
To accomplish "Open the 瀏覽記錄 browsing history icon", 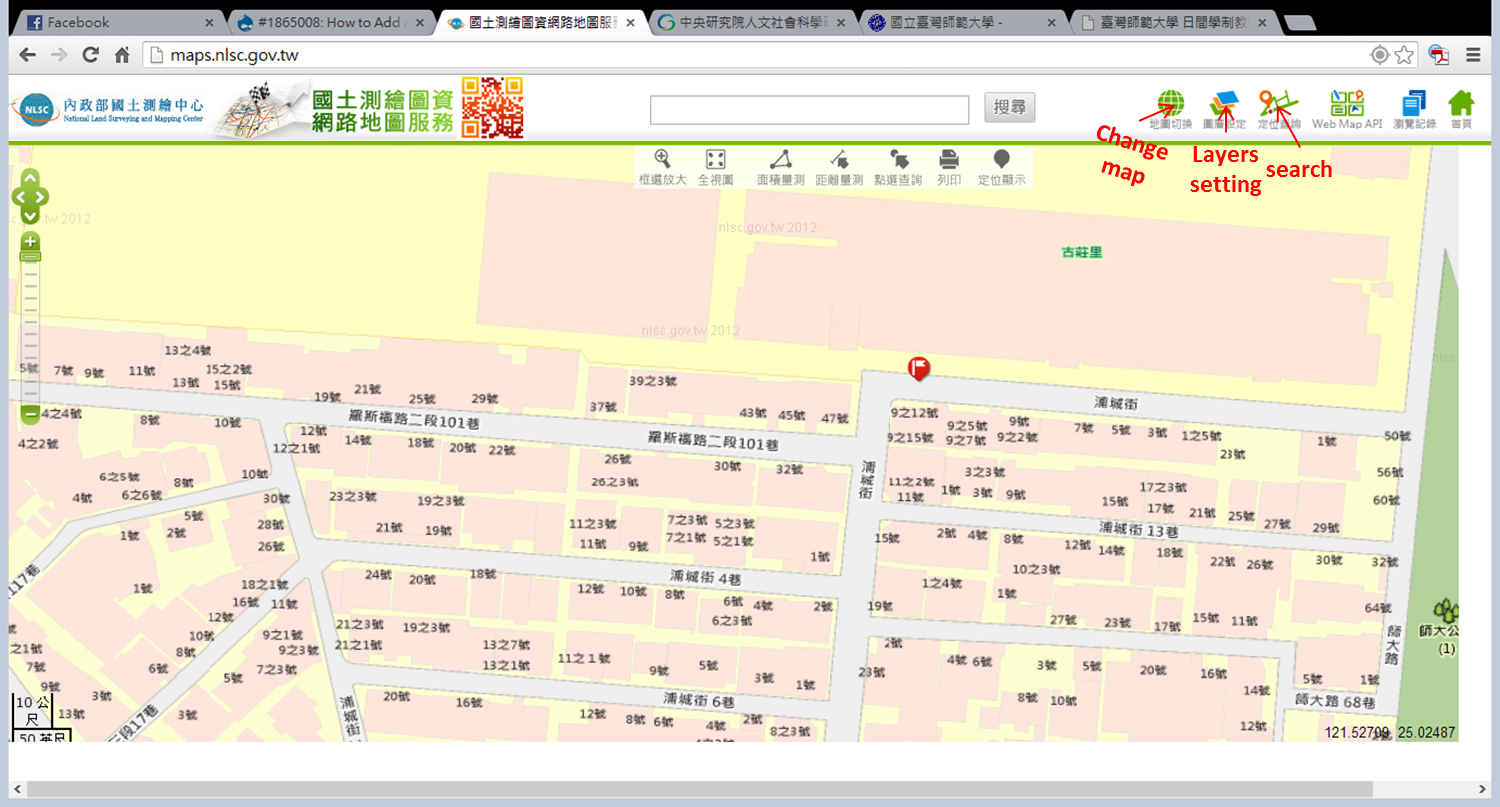I will (x=1414, y=109).
